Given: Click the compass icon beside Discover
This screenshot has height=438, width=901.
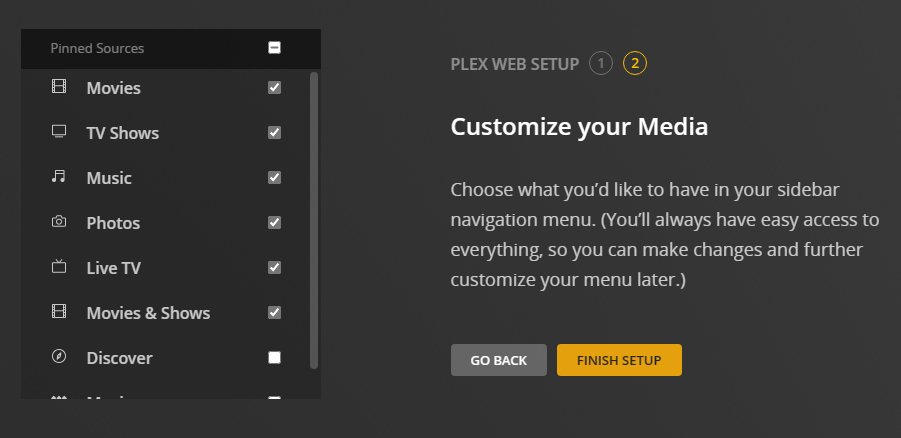Looking at the screenshot, I should tap(58, 357).
